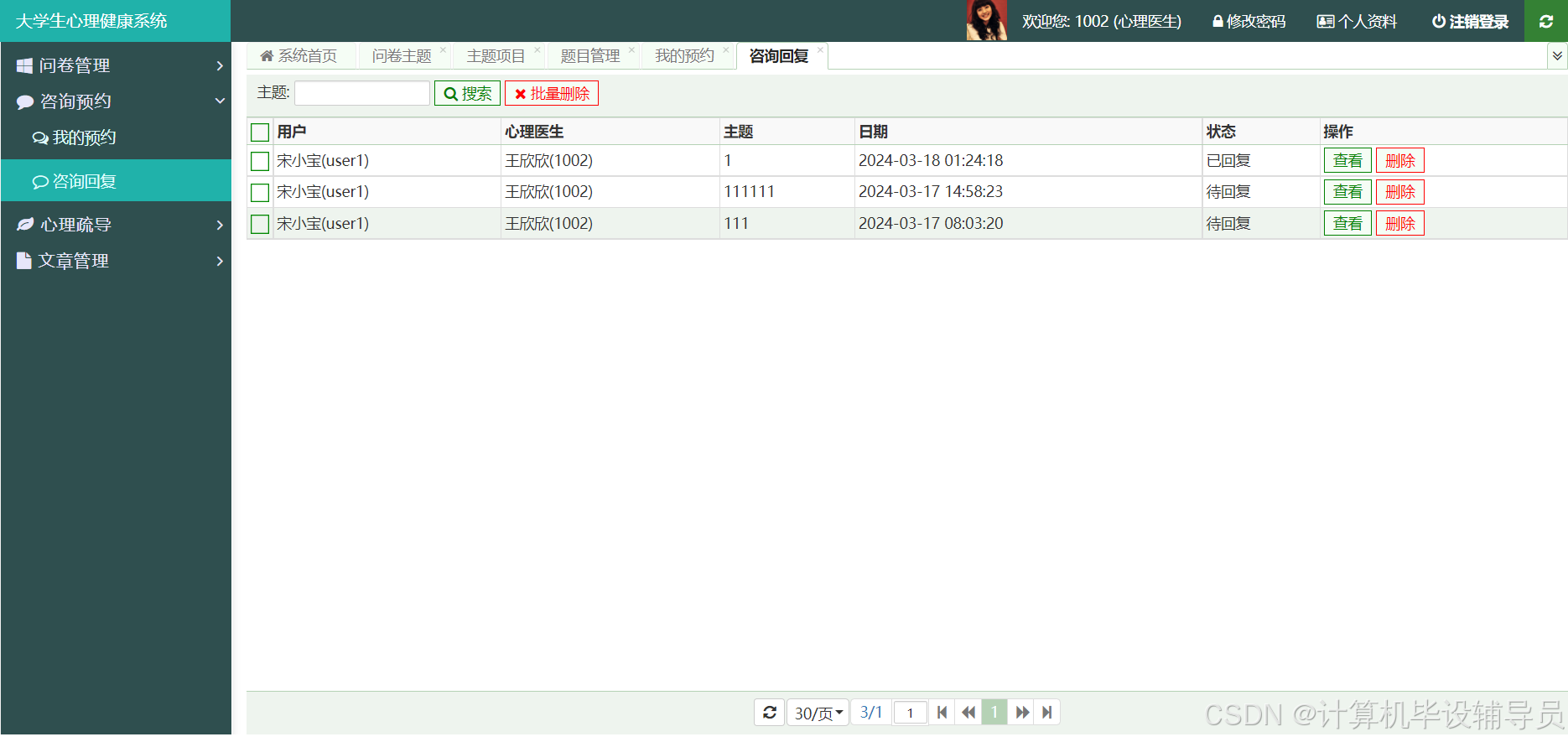Expand the 问卷管理 sidebar menu
Screen dimensions: 1568x742
116,65
